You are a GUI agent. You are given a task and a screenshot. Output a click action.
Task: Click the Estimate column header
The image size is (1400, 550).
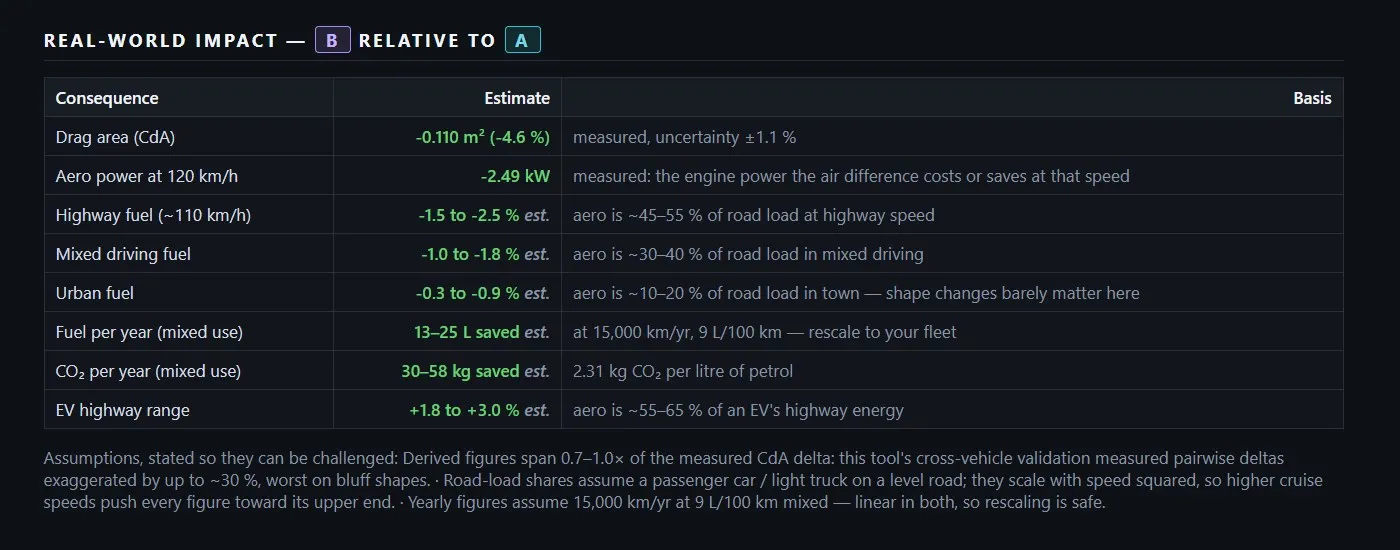(517, 98)
